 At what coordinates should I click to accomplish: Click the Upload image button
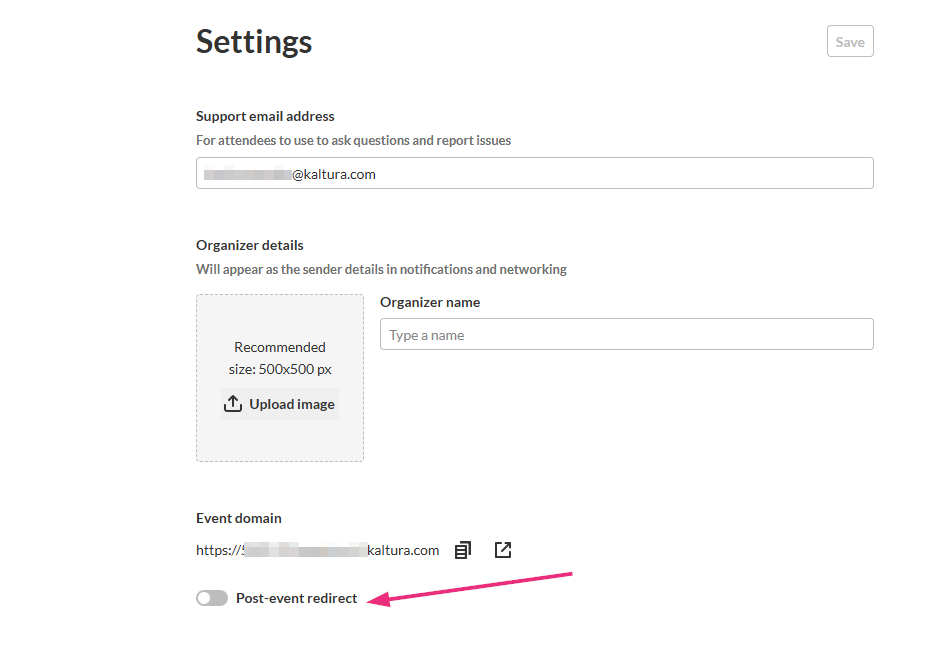[280, 404]
